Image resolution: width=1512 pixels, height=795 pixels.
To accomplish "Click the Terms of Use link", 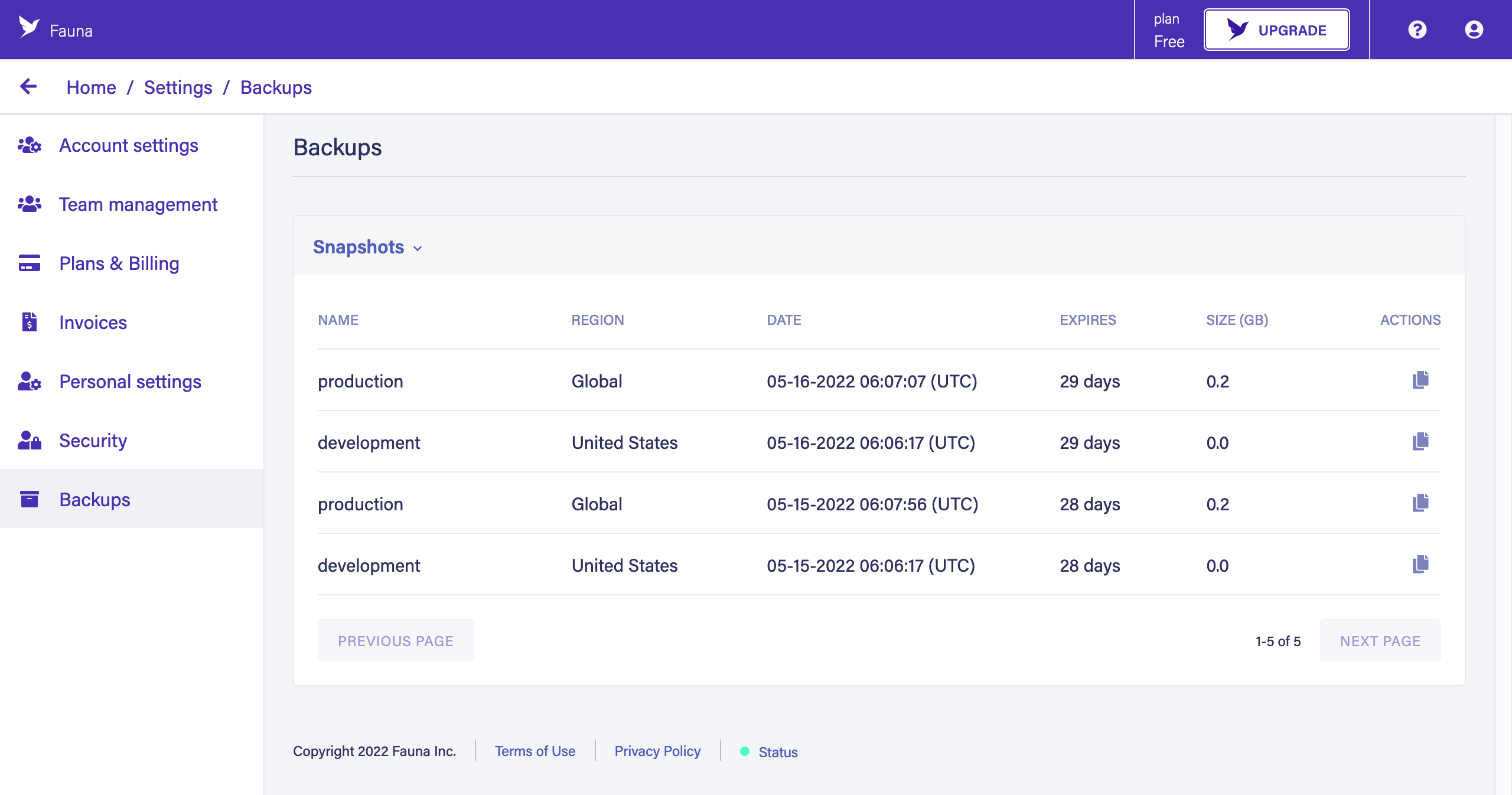I will [536, 751].
